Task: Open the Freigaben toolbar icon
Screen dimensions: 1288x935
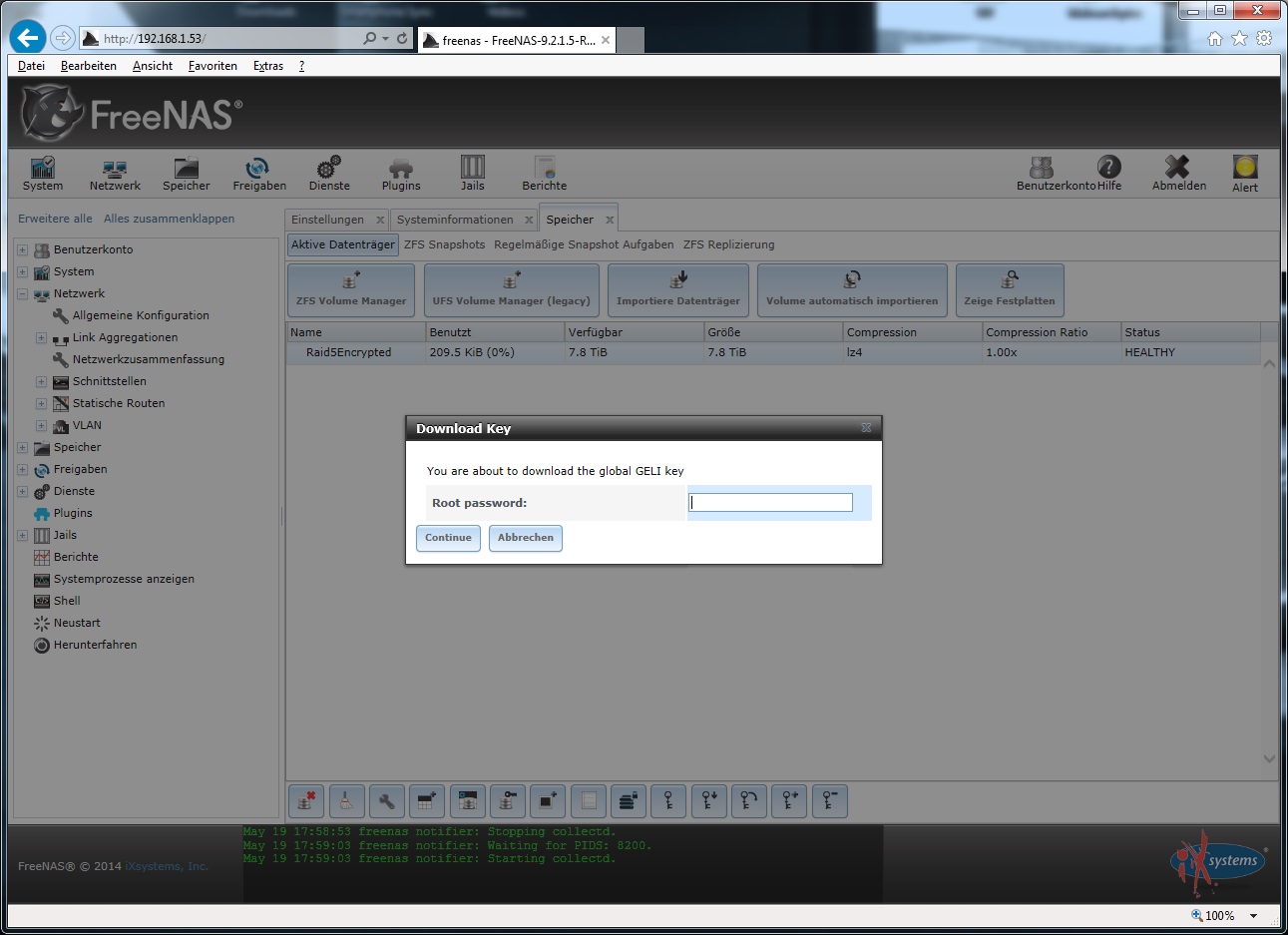Action: [259, 174]
